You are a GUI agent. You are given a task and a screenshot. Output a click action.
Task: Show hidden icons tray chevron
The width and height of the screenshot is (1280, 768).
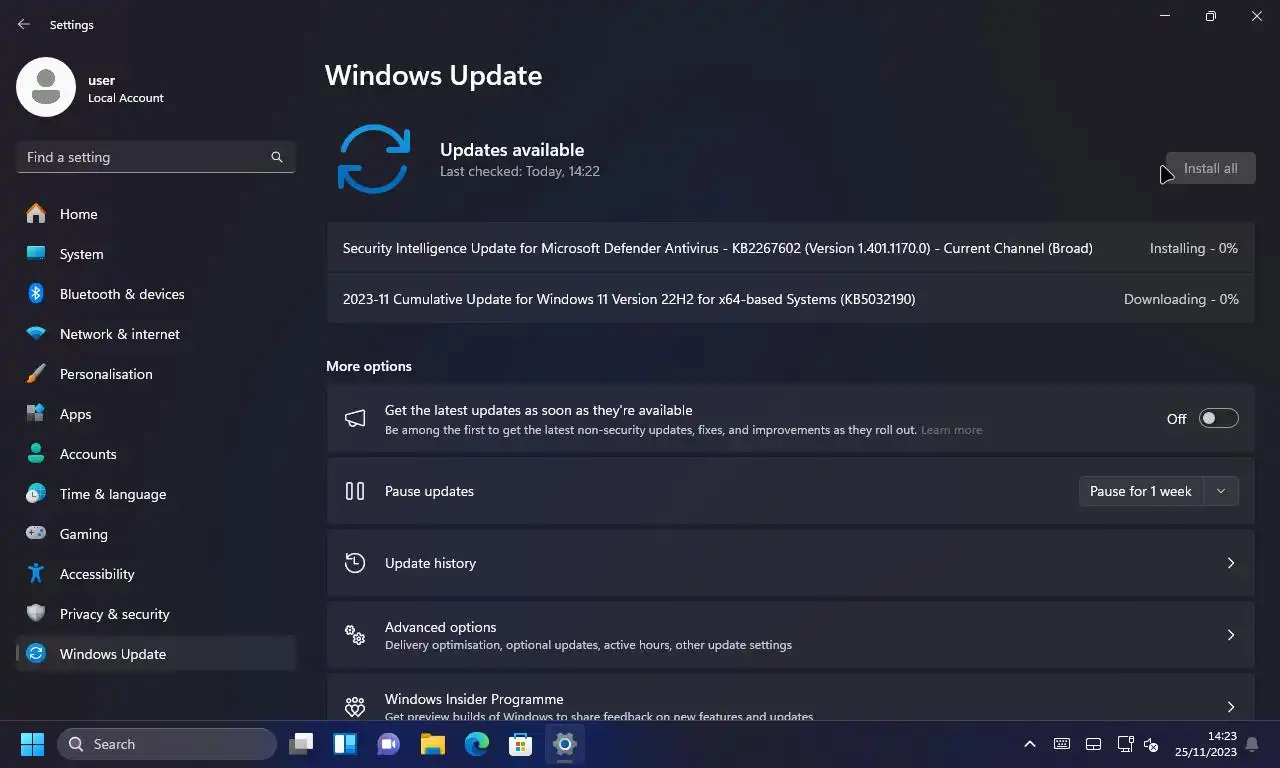click(x=1029, y=744)
